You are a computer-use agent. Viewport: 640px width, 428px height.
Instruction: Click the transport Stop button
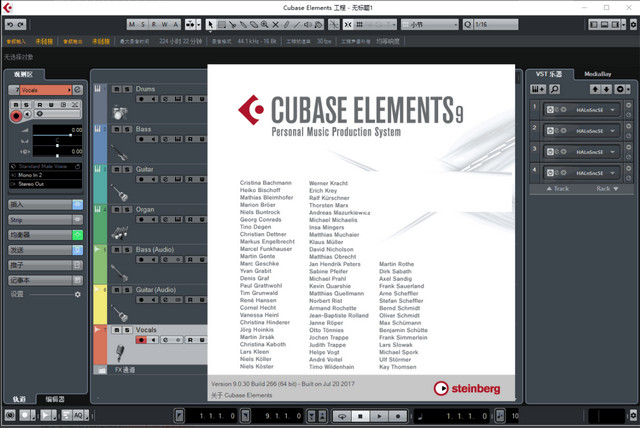tap(360, 416)
